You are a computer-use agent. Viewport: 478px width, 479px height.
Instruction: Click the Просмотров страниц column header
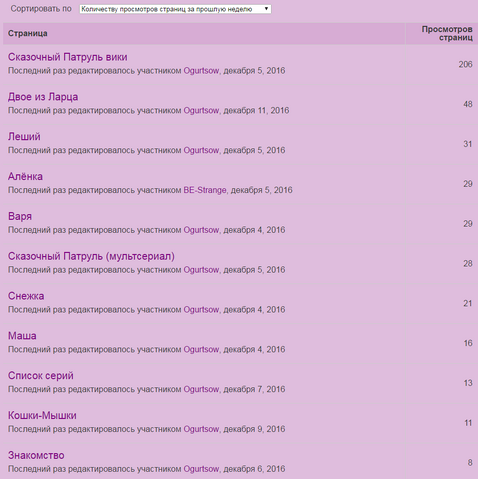447,33
